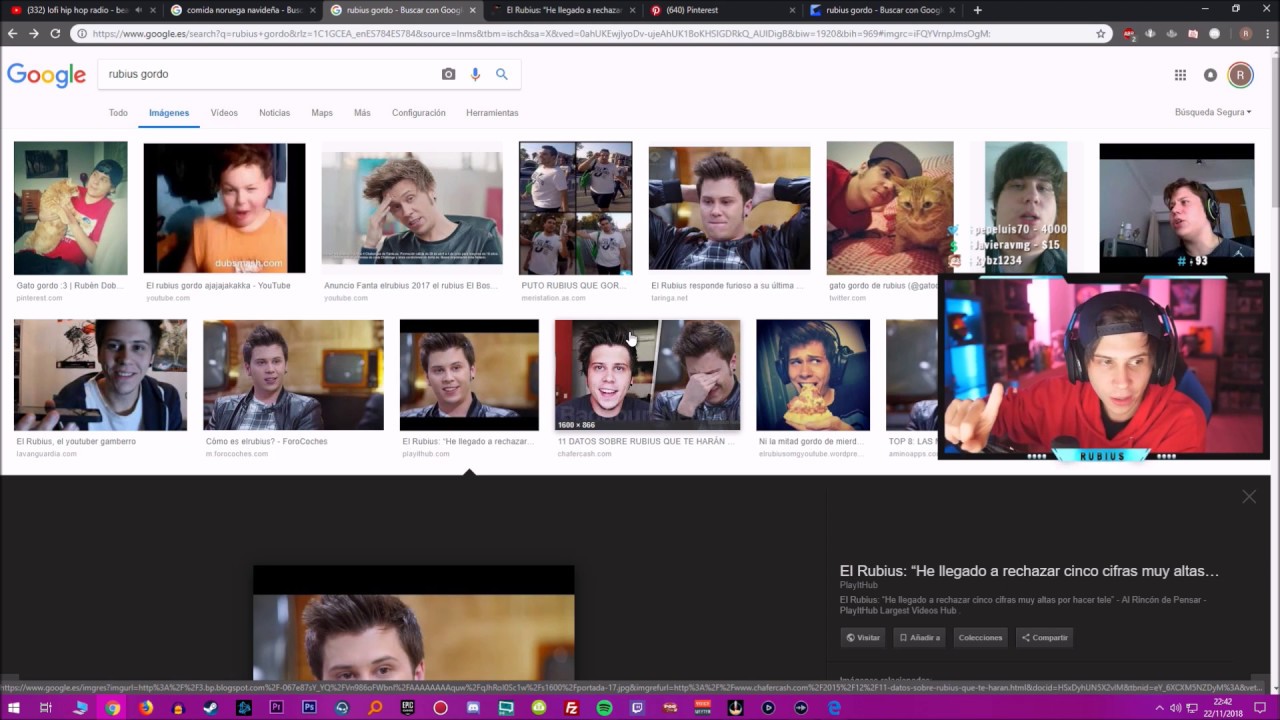Viewport: 1280px width, 720px height.
Task: Open Twitch from the taskbar
Action: 638,708
